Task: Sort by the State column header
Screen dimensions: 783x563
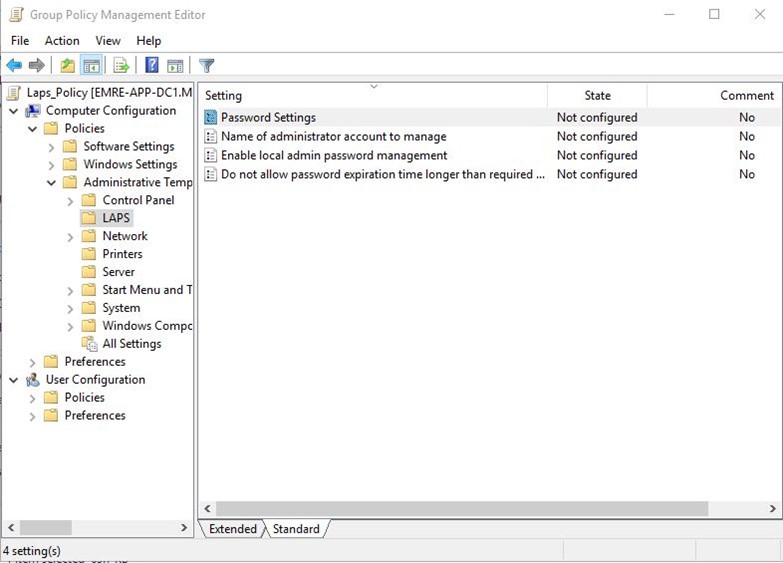Action: point(597,96)
